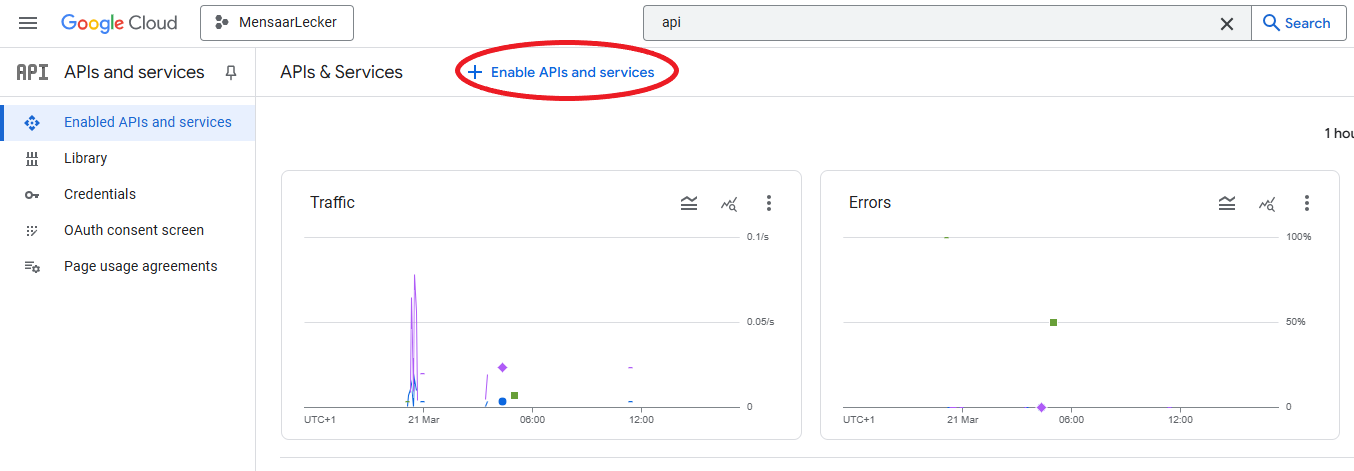1354x471 pixels.
Task: Click the Google Cloud logo
Action: click(119, 23)
